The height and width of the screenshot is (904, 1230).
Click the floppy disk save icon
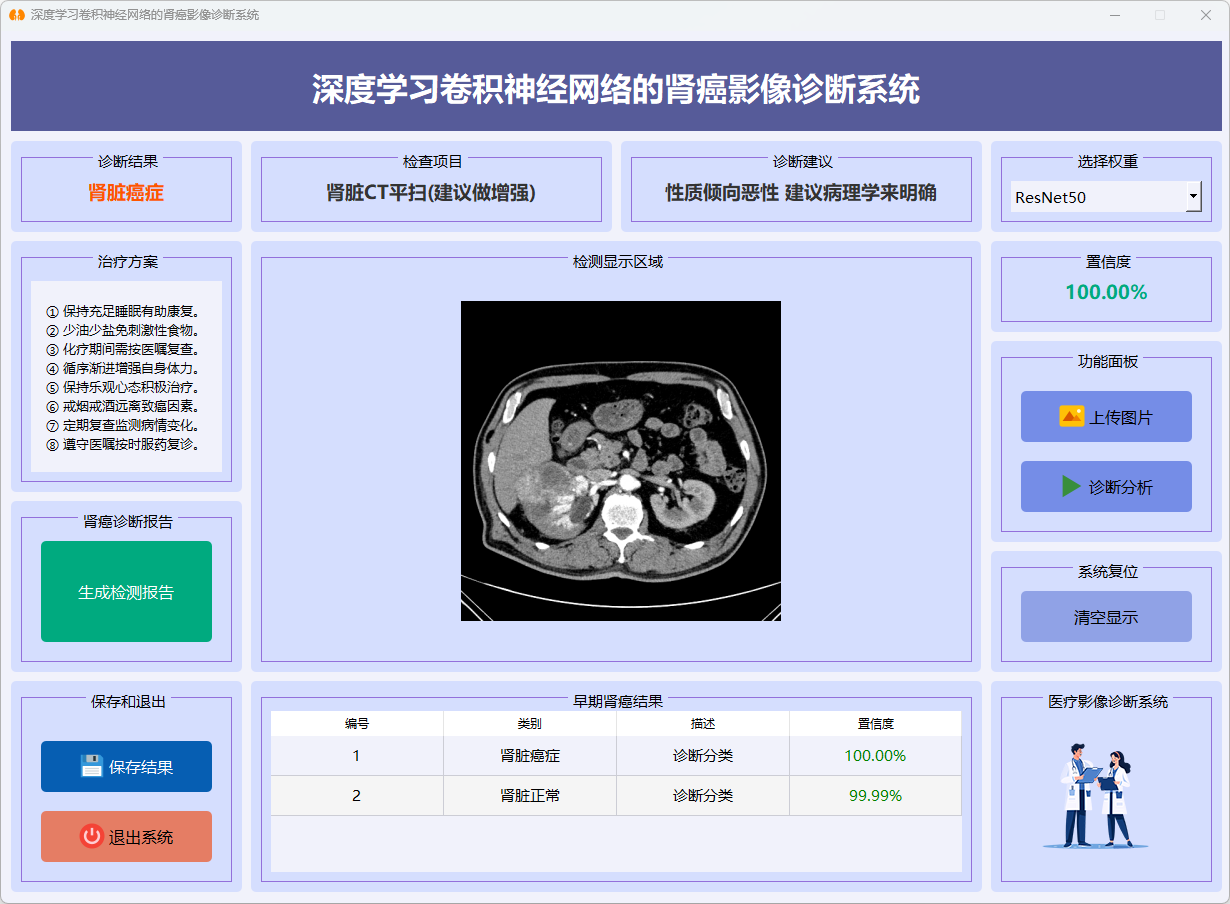92,767
